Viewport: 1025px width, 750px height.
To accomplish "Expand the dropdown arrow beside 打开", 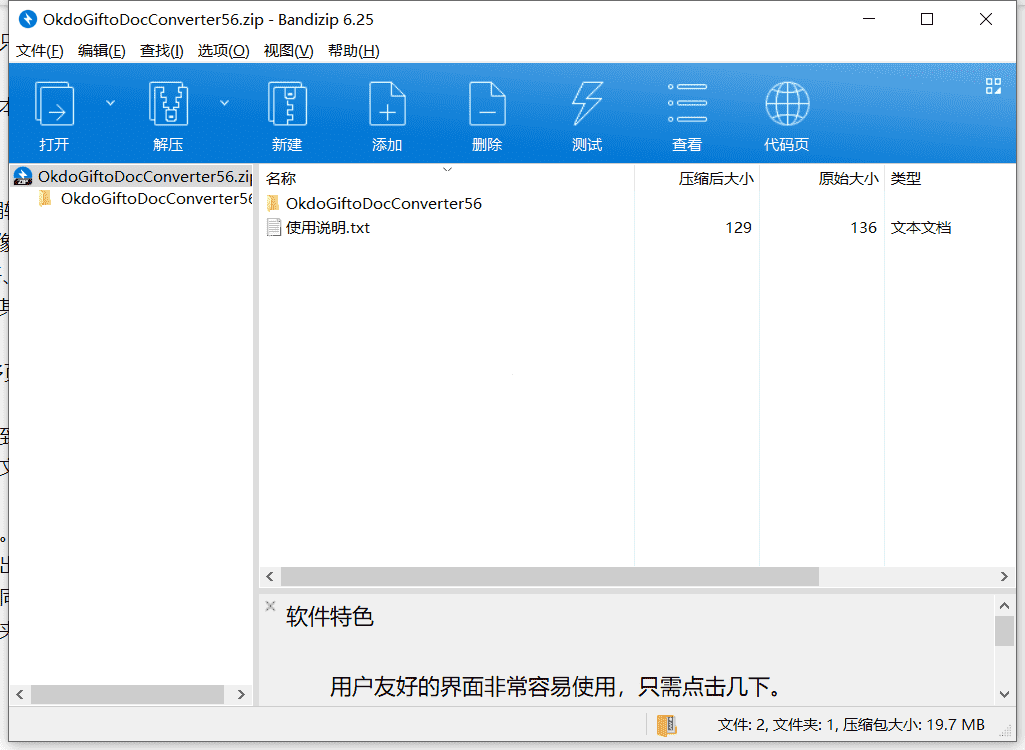I will click(x=110, y=103).
